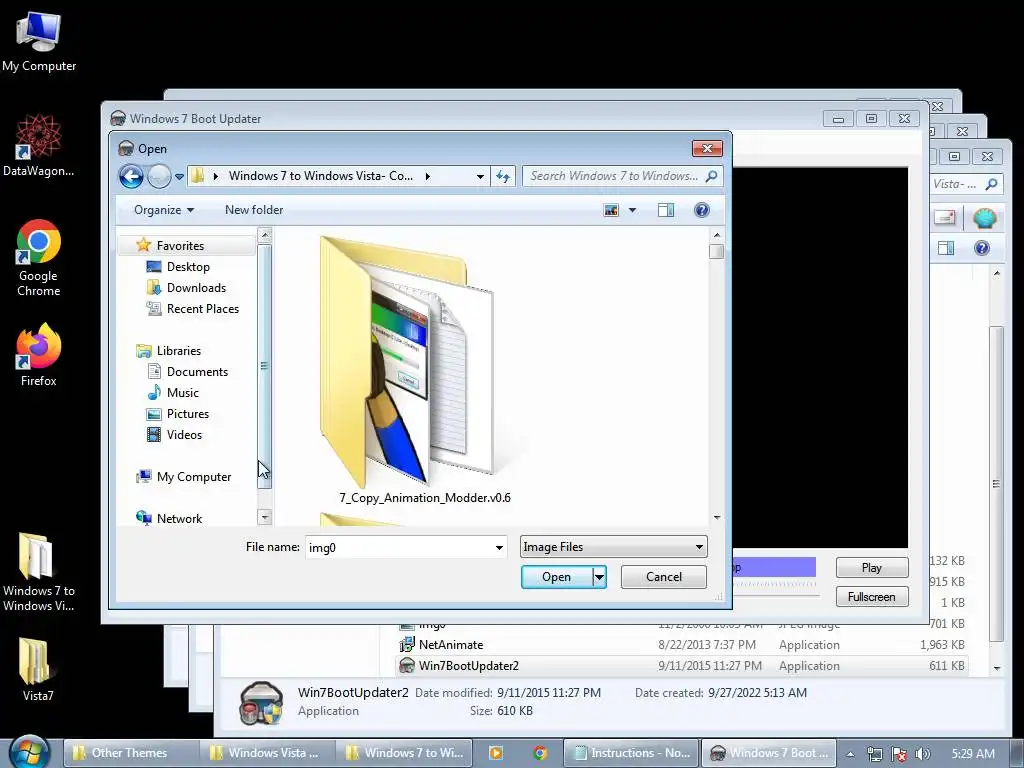
Task: Click the preview pane icon in background Explorer
Action: [946, 248]
